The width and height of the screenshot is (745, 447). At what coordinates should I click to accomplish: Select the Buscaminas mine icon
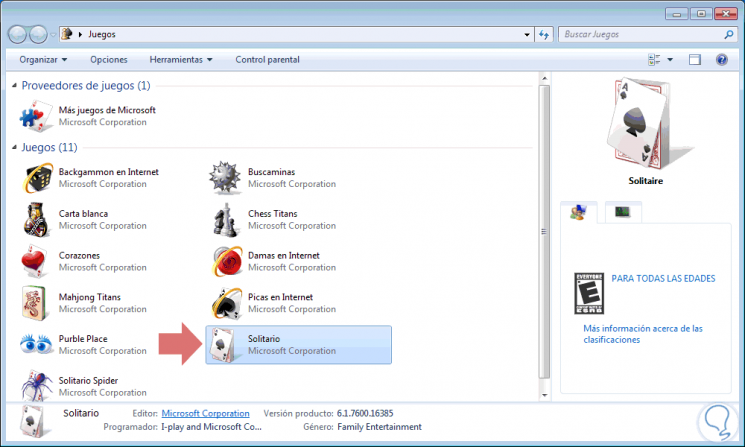pos(225,178)
